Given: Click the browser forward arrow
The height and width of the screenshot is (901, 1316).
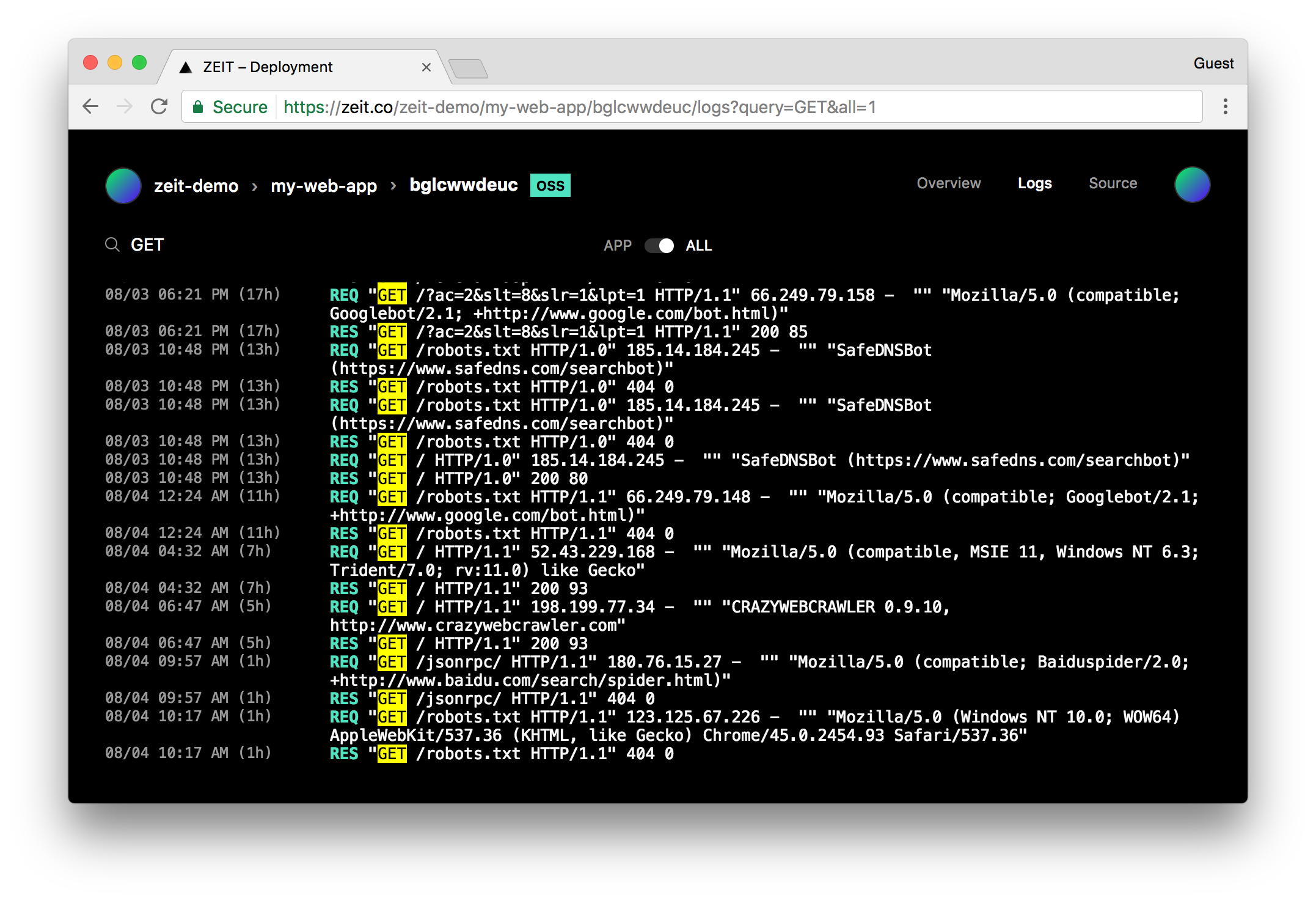Looking at the screenshot, I should click(125, 106).
